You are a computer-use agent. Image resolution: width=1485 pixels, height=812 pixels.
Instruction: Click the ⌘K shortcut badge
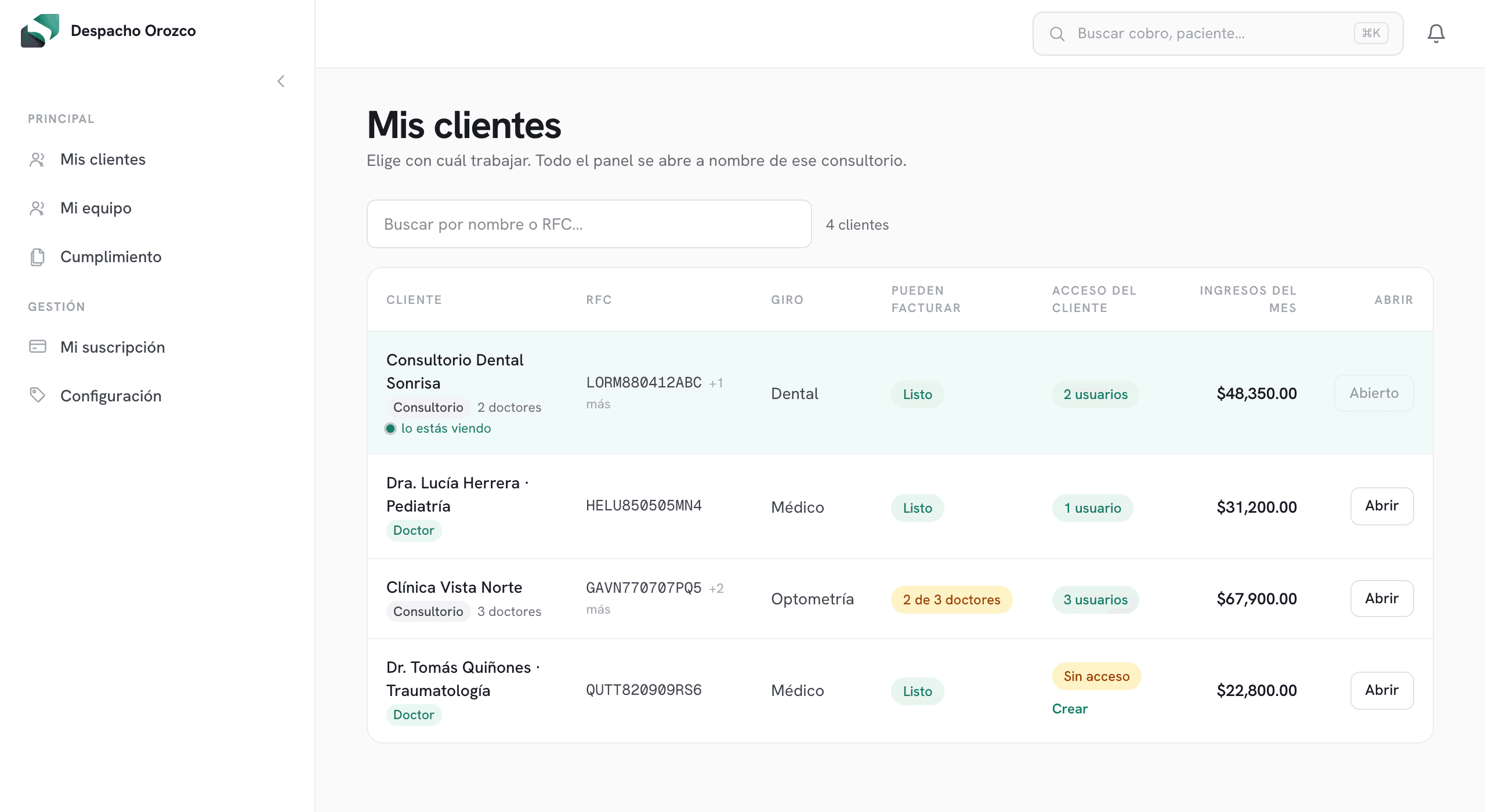(x=1371, y=33)
